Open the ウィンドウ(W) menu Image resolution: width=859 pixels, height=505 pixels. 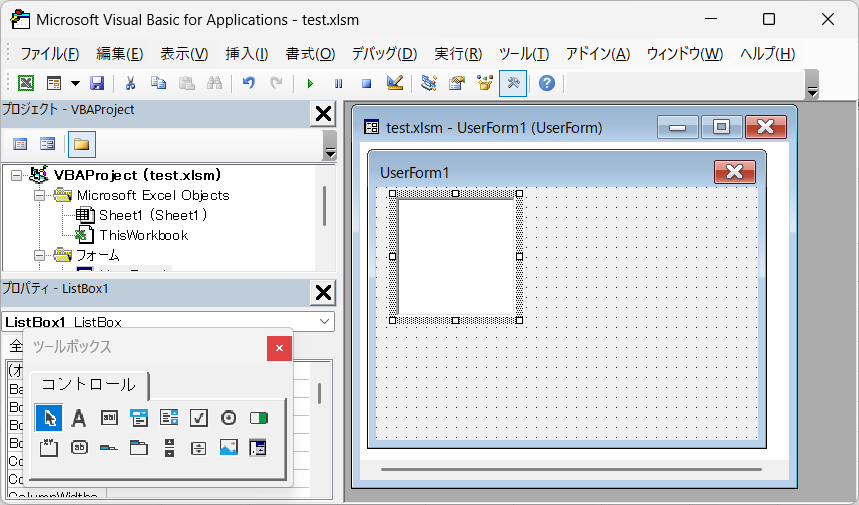pos(685,54)
